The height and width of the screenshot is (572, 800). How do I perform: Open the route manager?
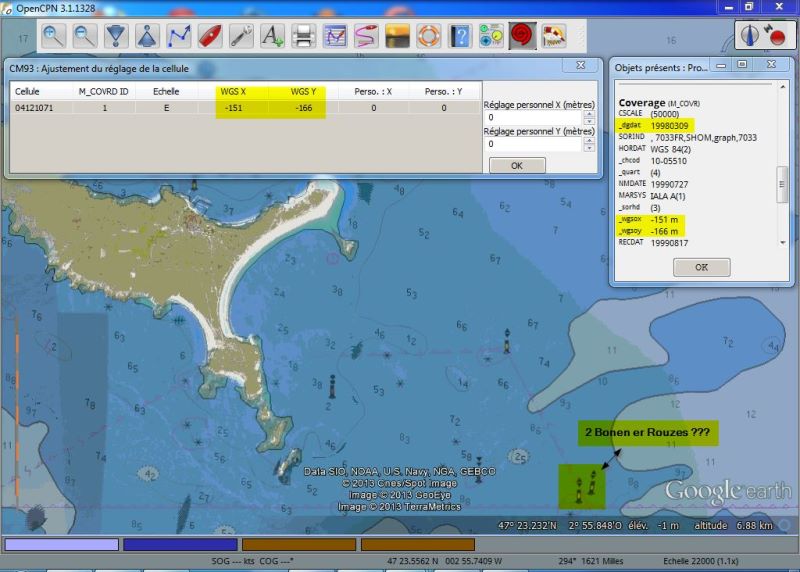click(x=335, y=36)
